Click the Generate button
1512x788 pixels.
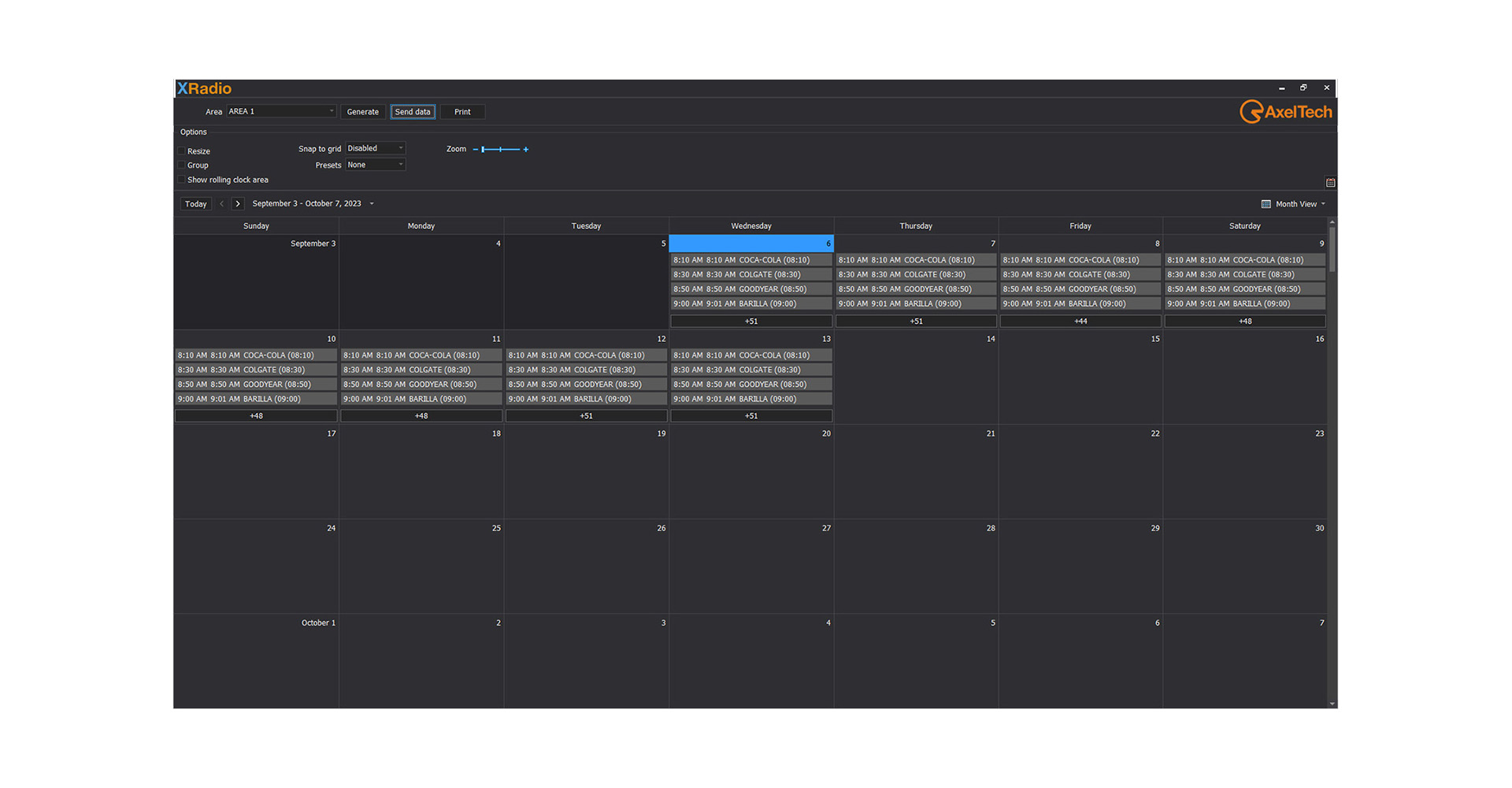[x=363, y=112]
